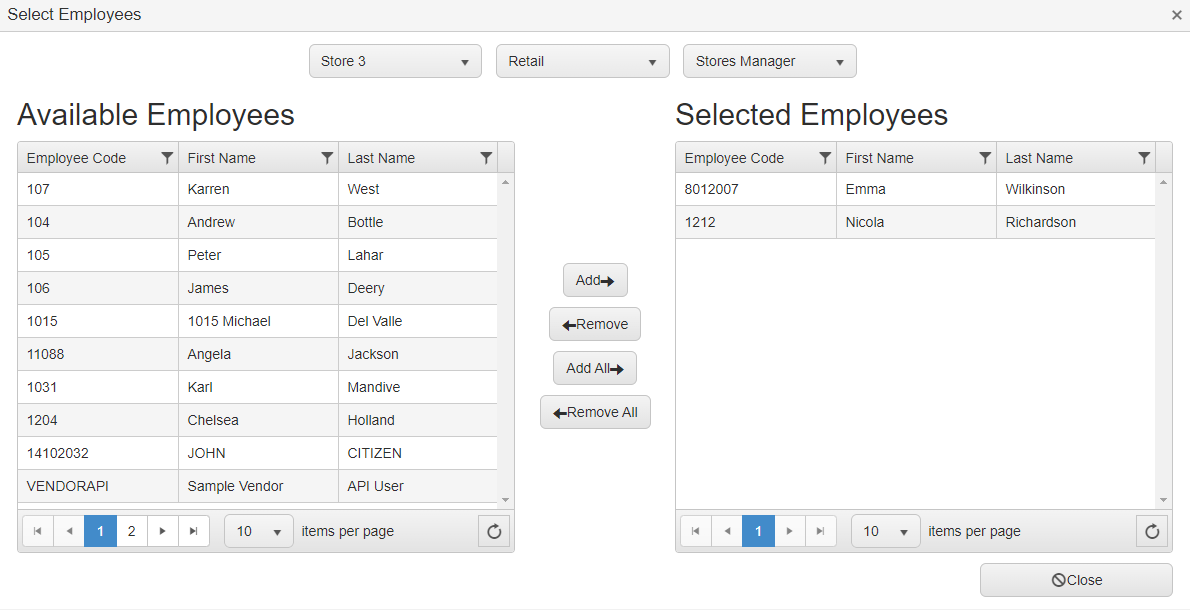Open Last Name filter in Available Employees

click(x=486, y=158)
